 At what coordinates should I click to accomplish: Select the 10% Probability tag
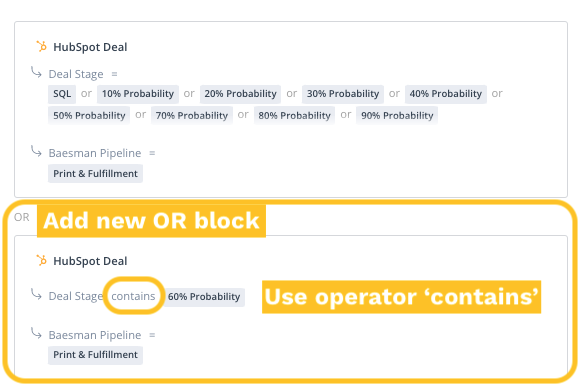coord(138,94)
